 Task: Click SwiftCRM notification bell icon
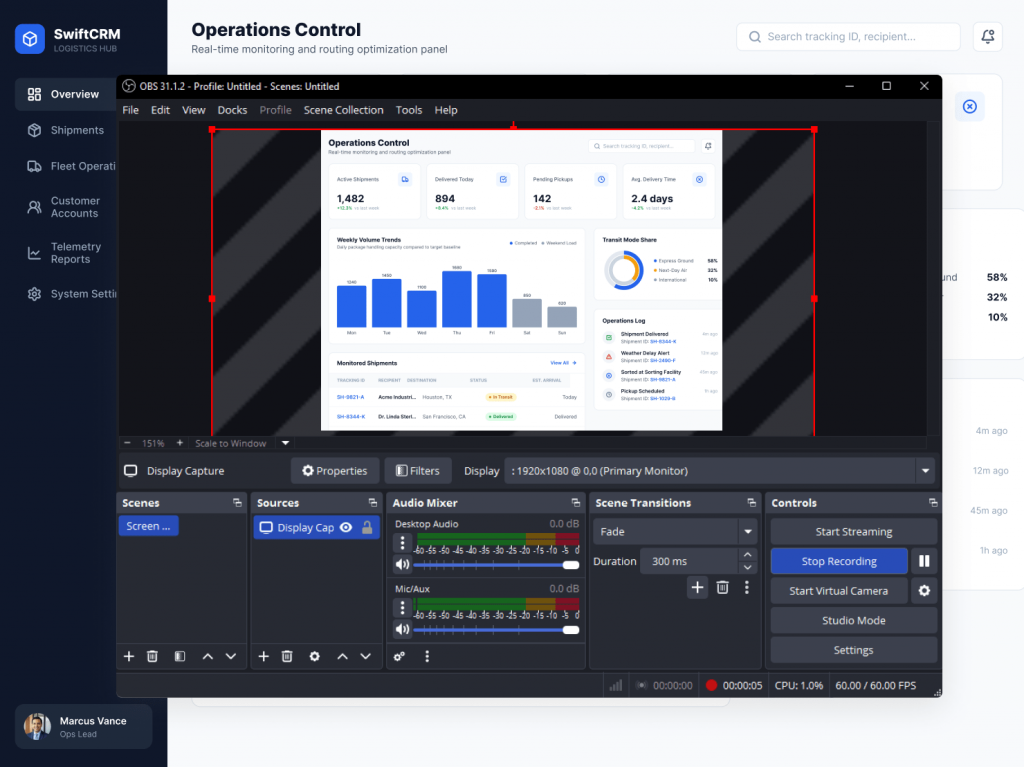click(x=987, y=37)
